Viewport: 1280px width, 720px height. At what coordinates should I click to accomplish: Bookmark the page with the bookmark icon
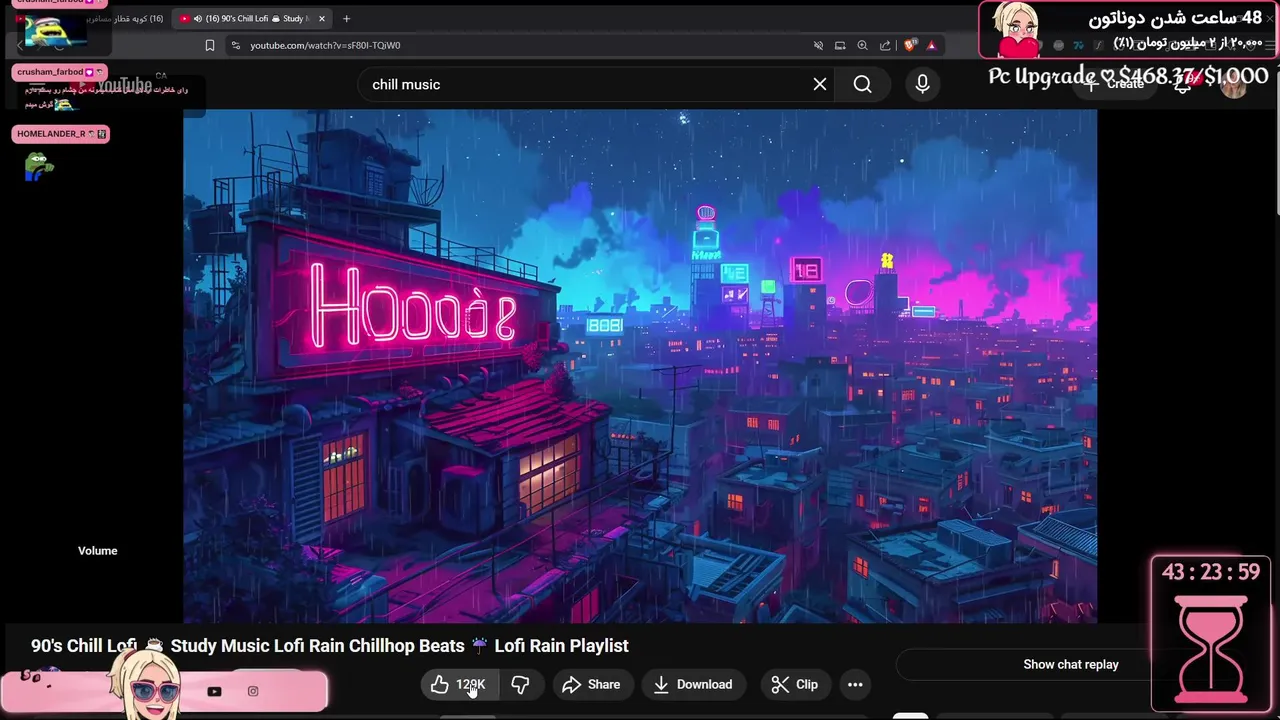[x=210, y=45]
